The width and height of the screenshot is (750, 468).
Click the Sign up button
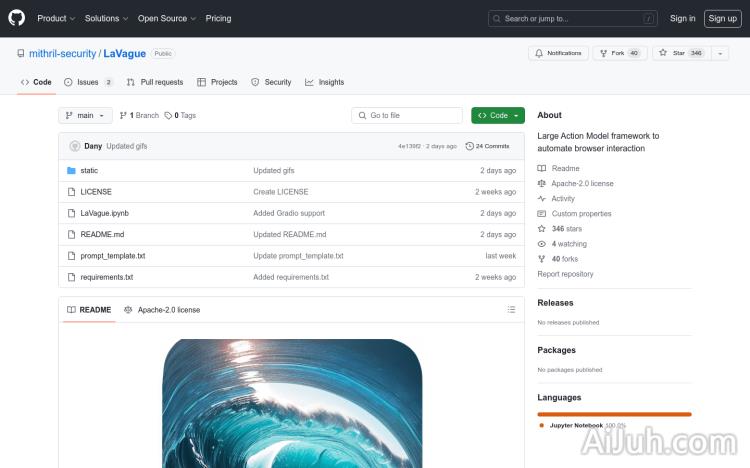(x=720, y=18)
